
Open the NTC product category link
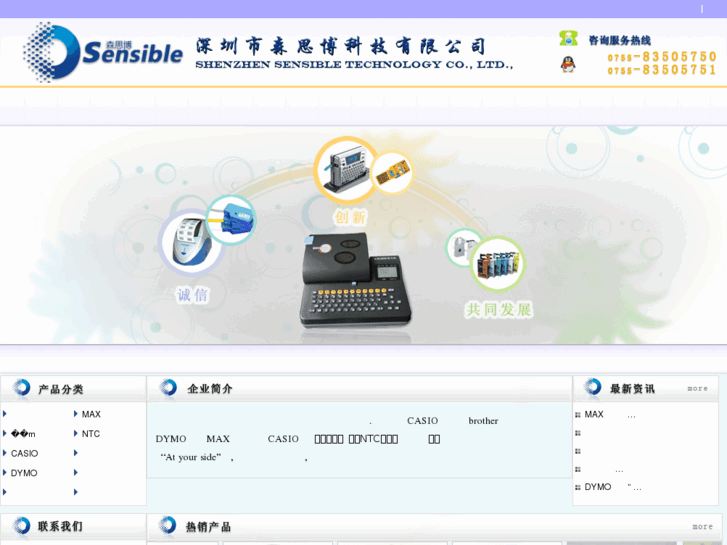pos(91,434)
